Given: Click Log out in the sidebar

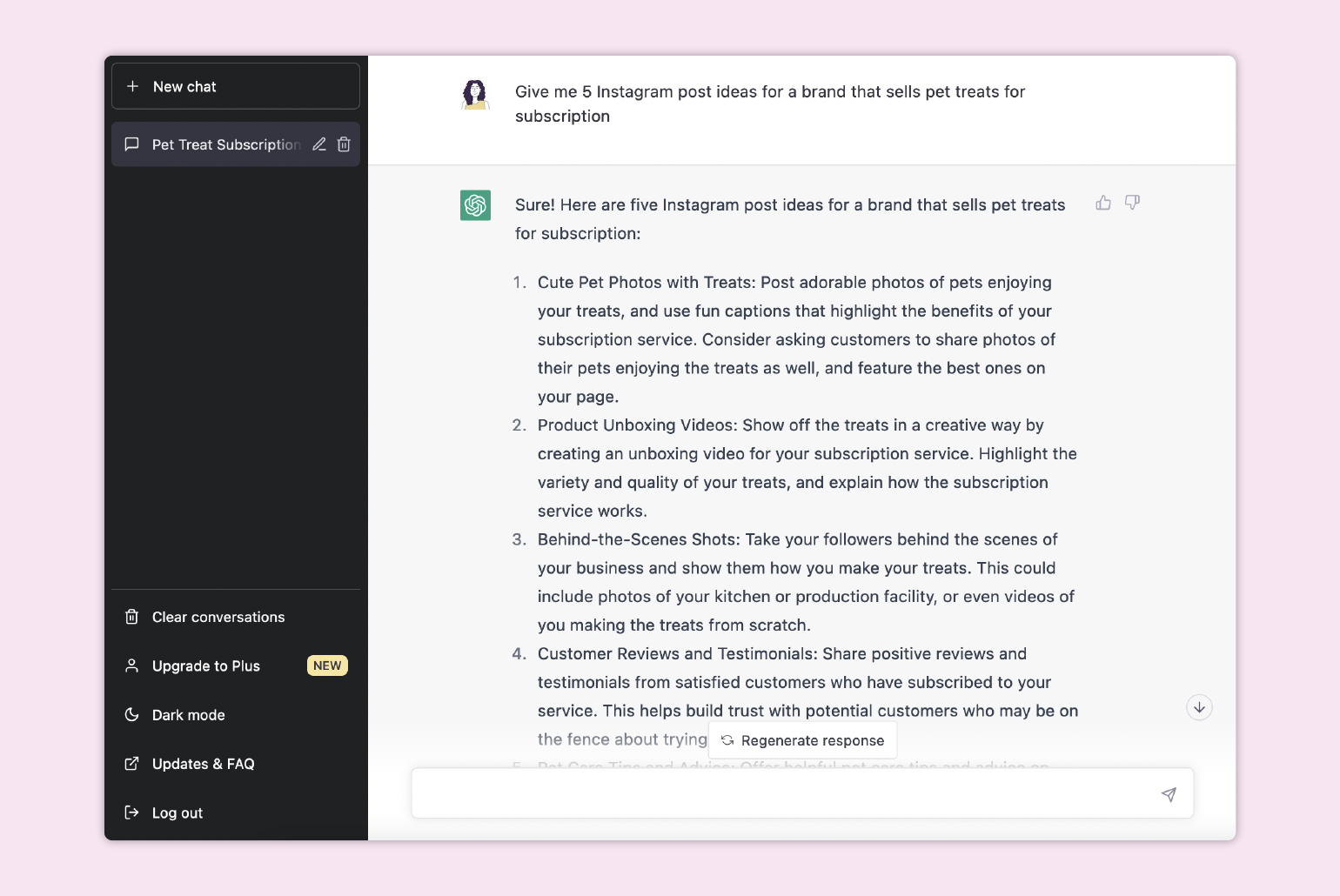Looking at the screenshot, I should click(177, 812).
